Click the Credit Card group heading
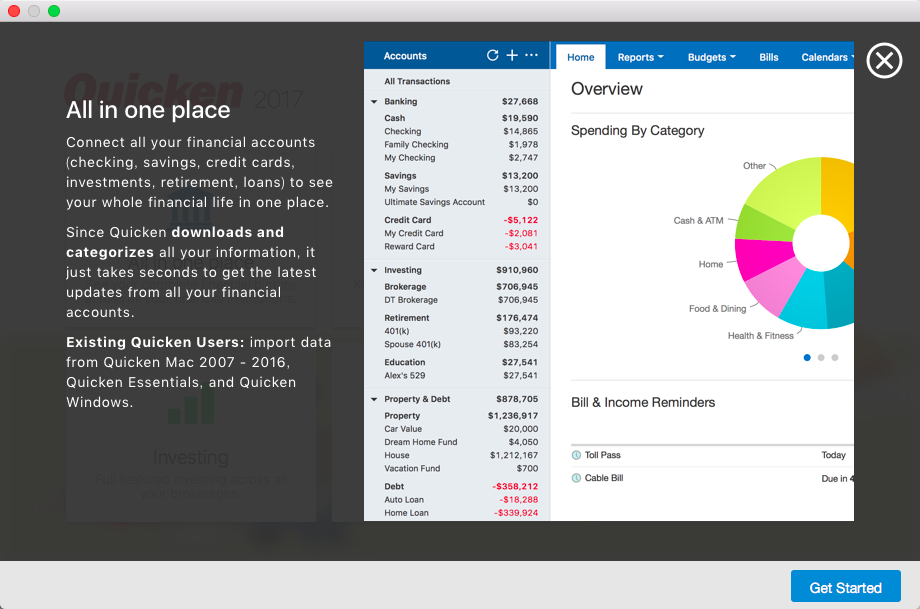This screenshot has height=609, width=920. point(408,220)
